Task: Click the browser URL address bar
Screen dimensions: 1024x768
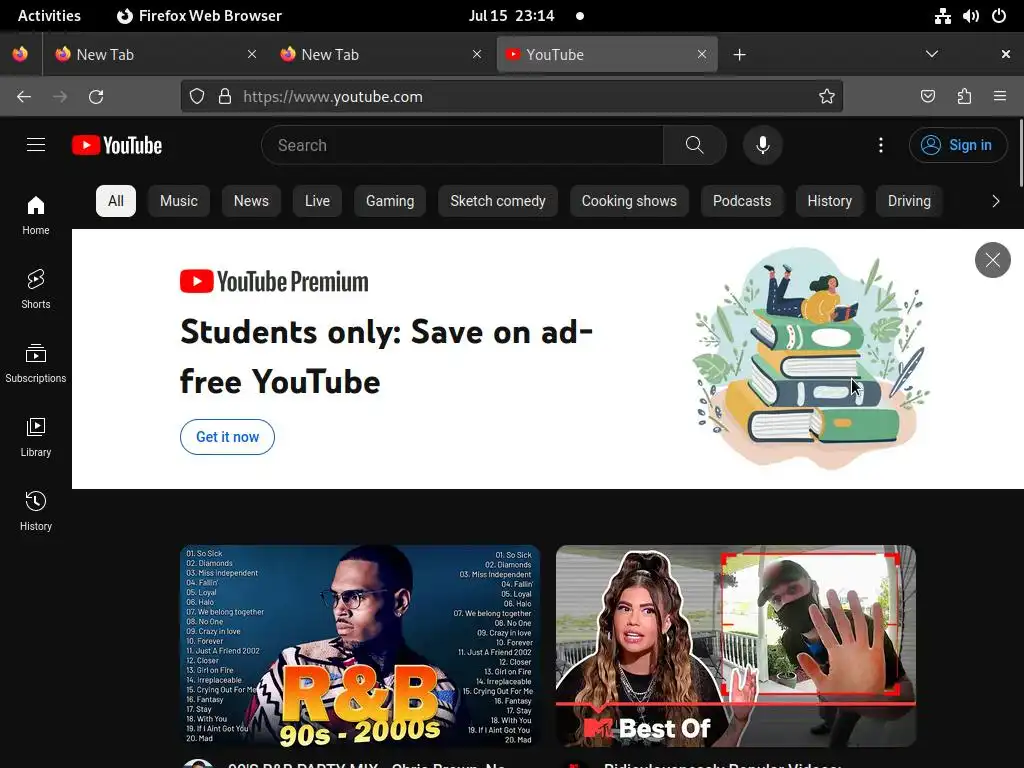Action: coord(512,97)
